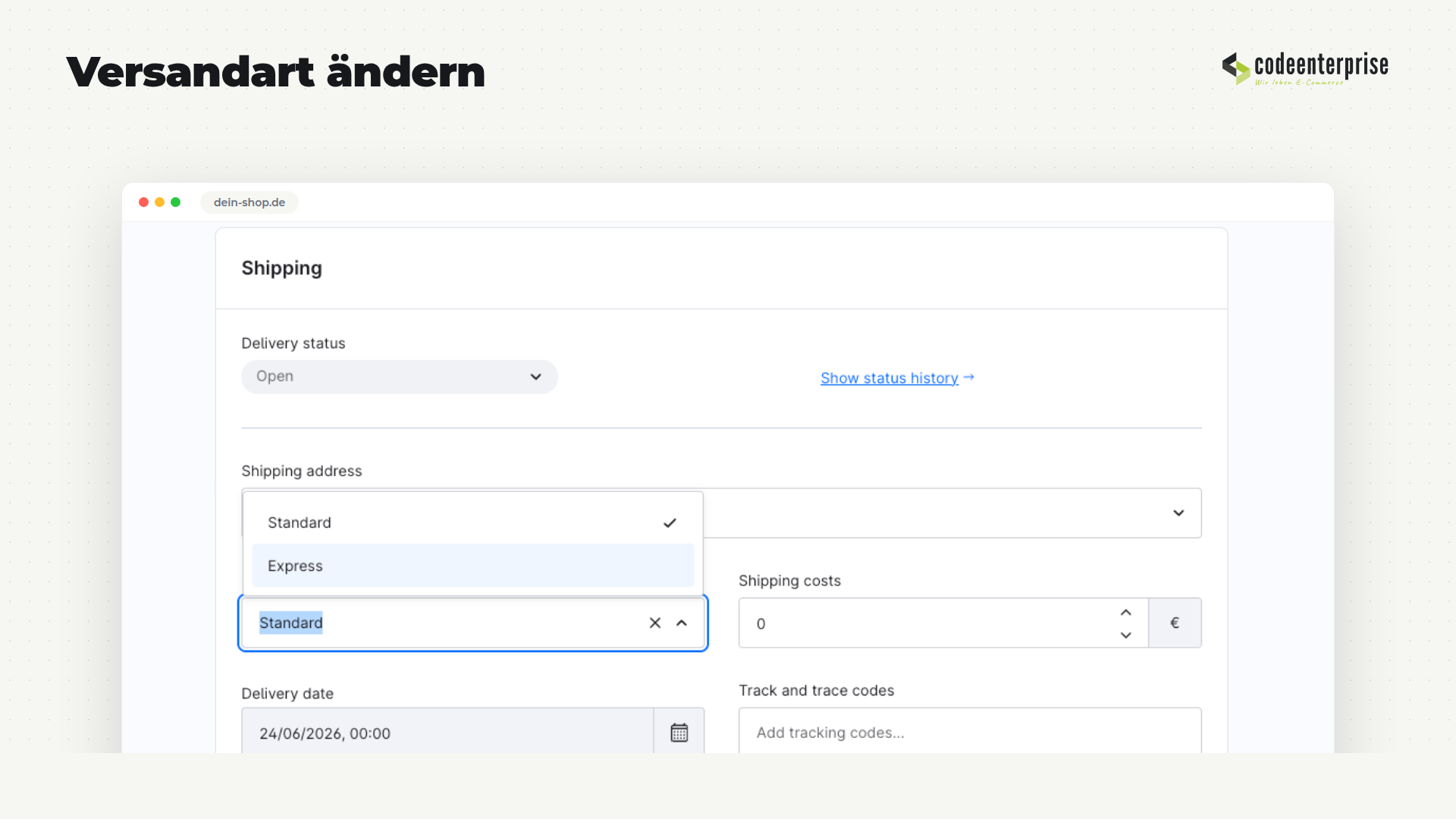Click the Delivery date field
The width and height of the screenshot is (1456, 819).
(447, 733)
